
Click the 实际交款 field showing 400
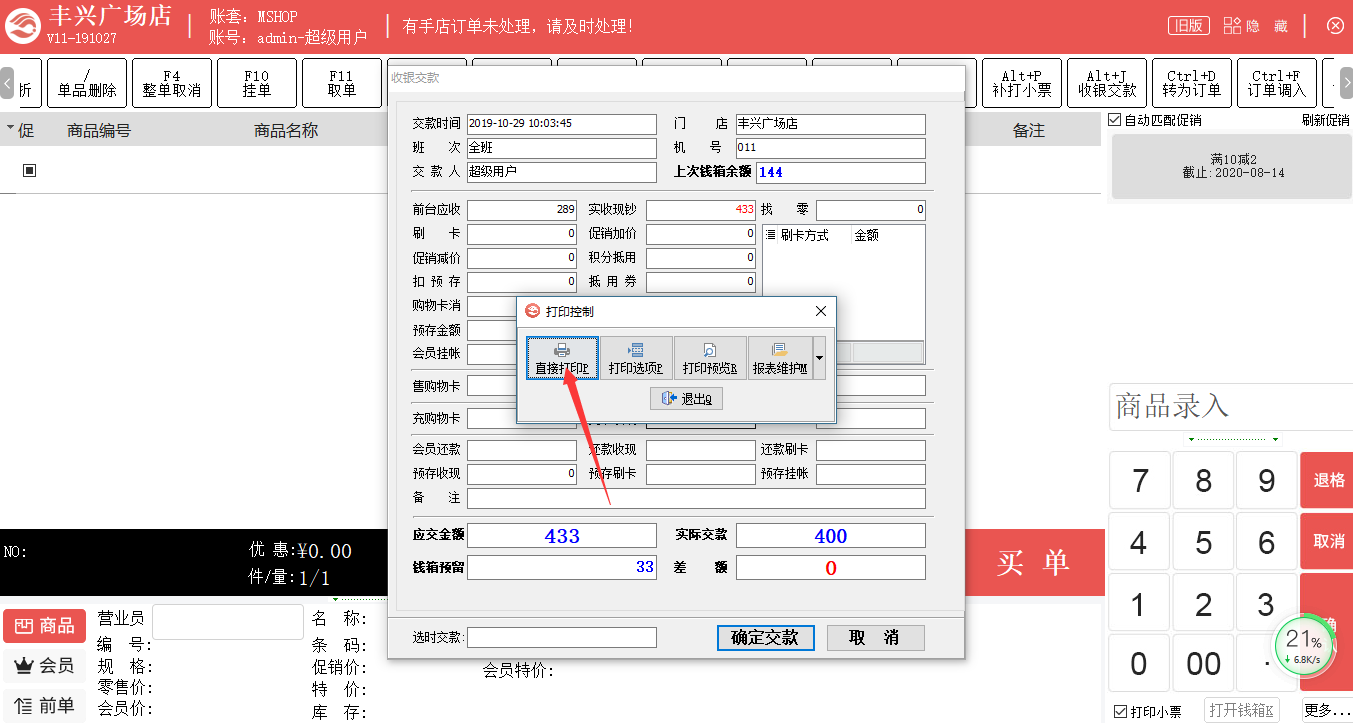[831, 536]
